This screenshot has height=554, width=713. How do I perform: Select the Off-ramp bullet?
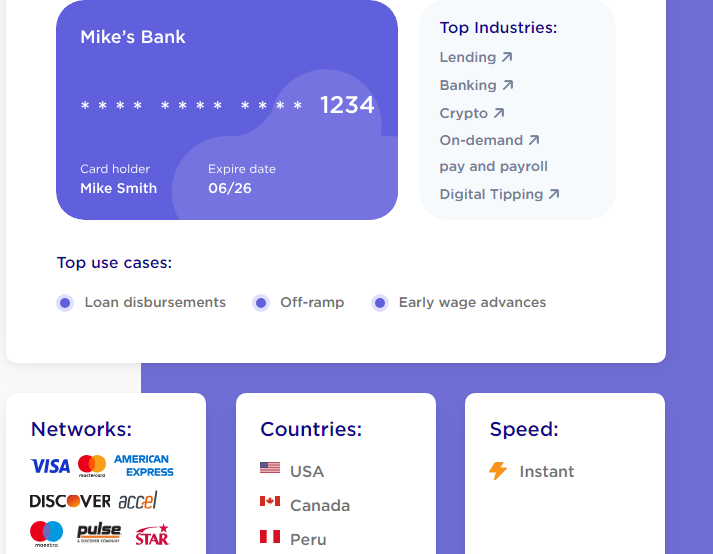(261, 303)
